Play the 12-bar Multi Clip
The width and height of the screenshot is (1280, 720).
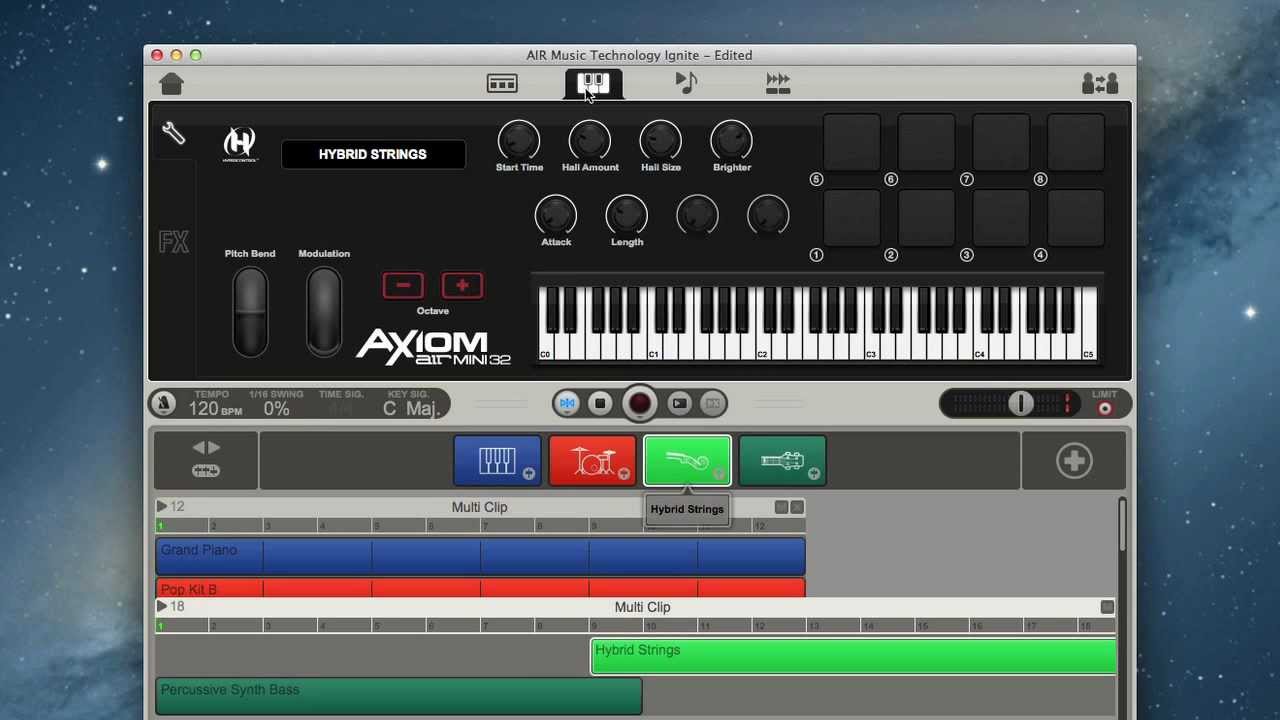[162, 507]
